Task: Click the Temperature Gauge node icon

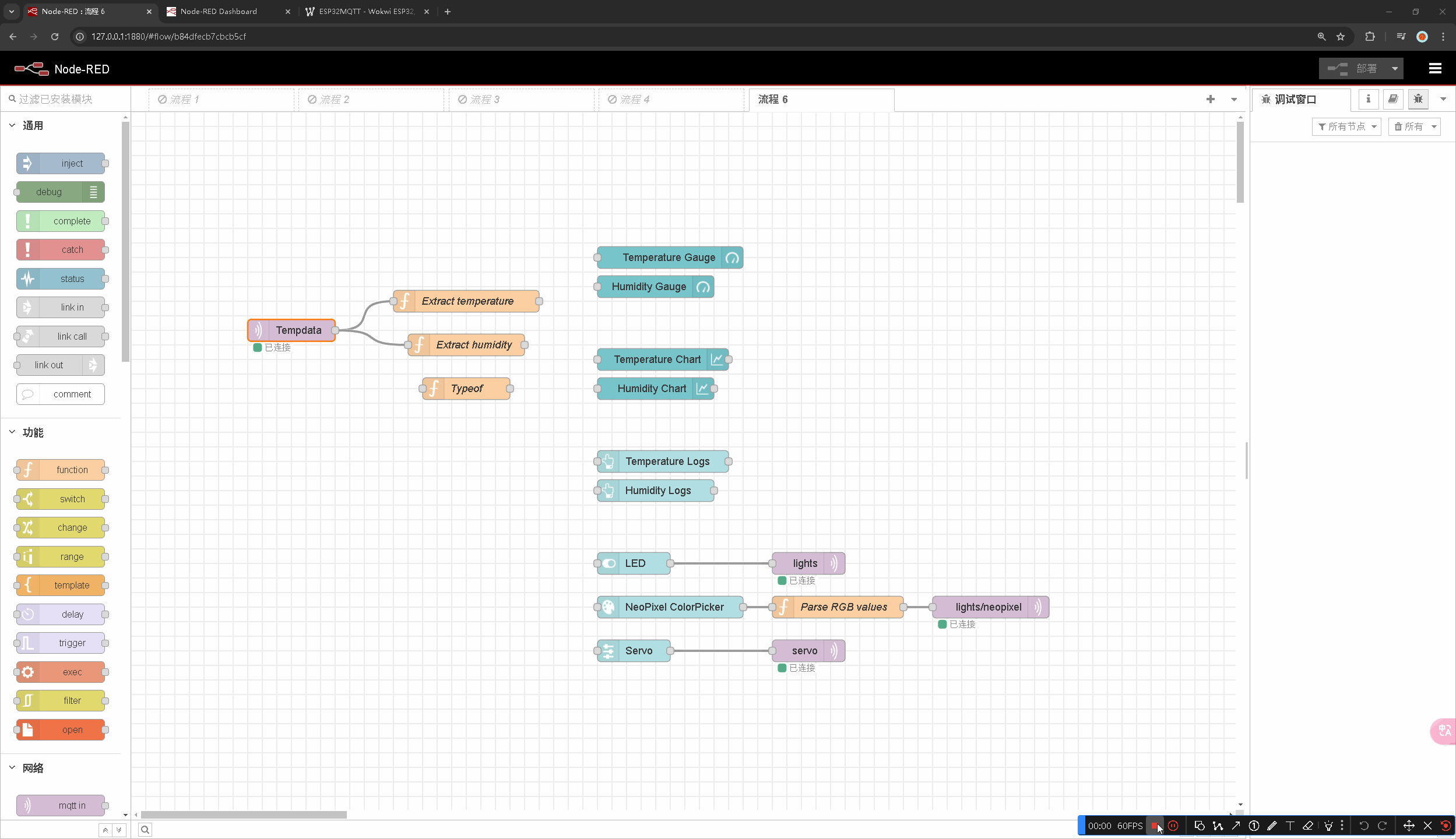Action: coord(732,258)
